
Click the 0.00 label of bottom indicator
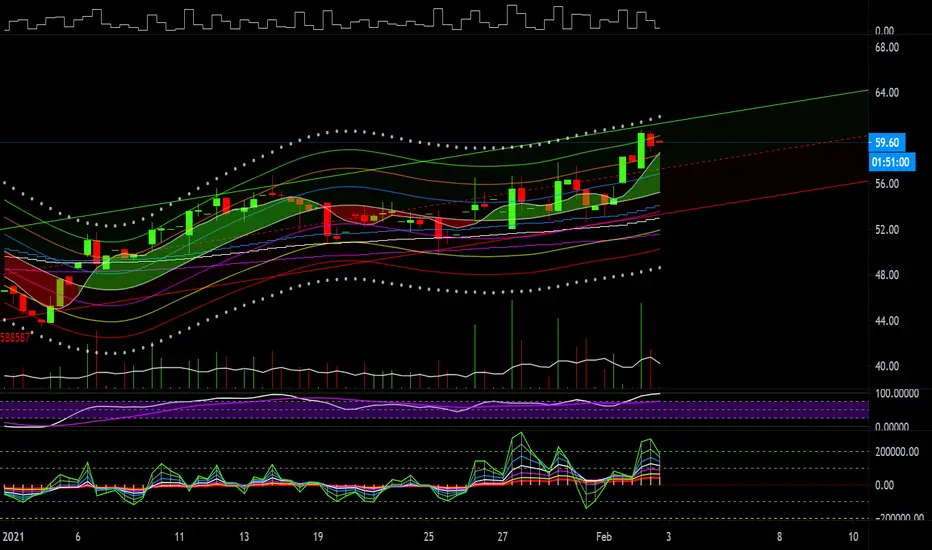pos(884,485)
